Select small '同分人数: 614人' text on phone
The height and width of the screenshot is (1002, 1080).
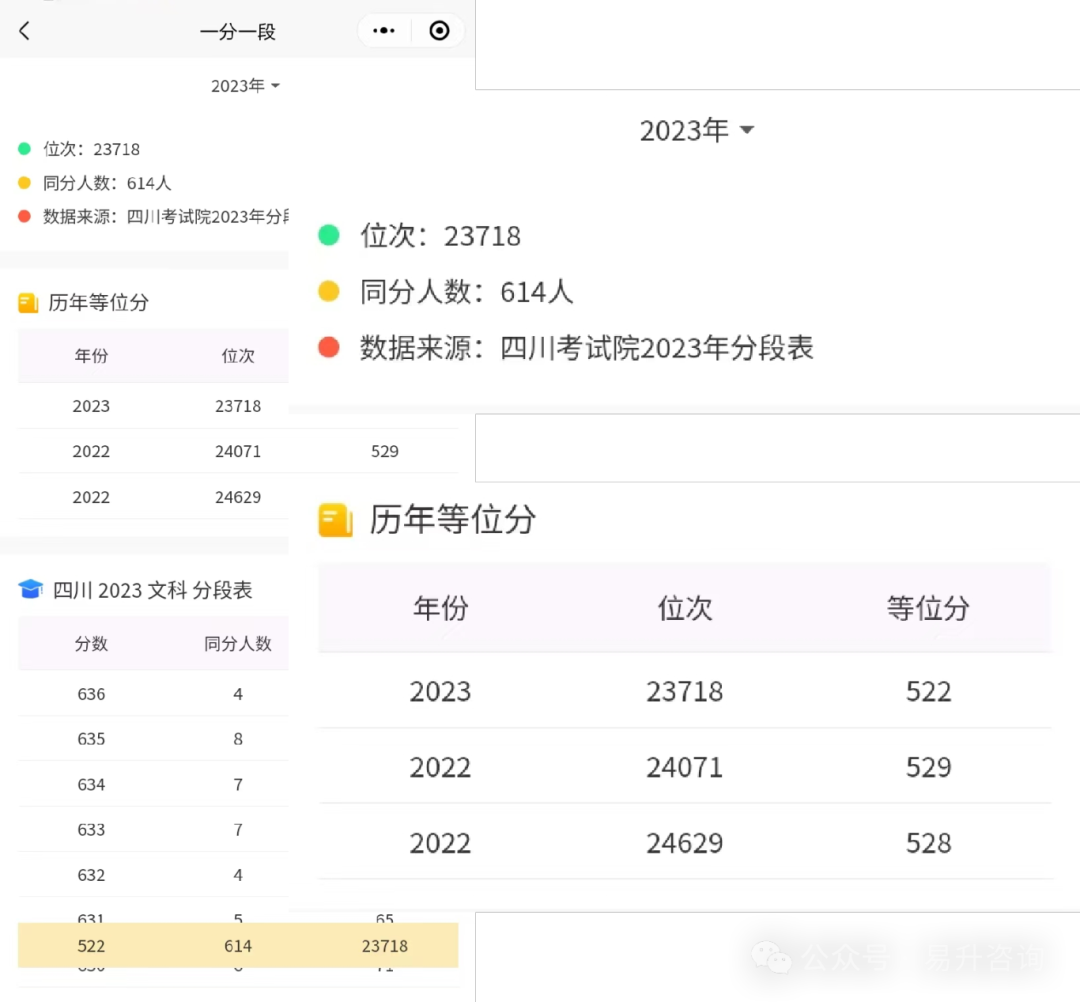pos(107,183)
